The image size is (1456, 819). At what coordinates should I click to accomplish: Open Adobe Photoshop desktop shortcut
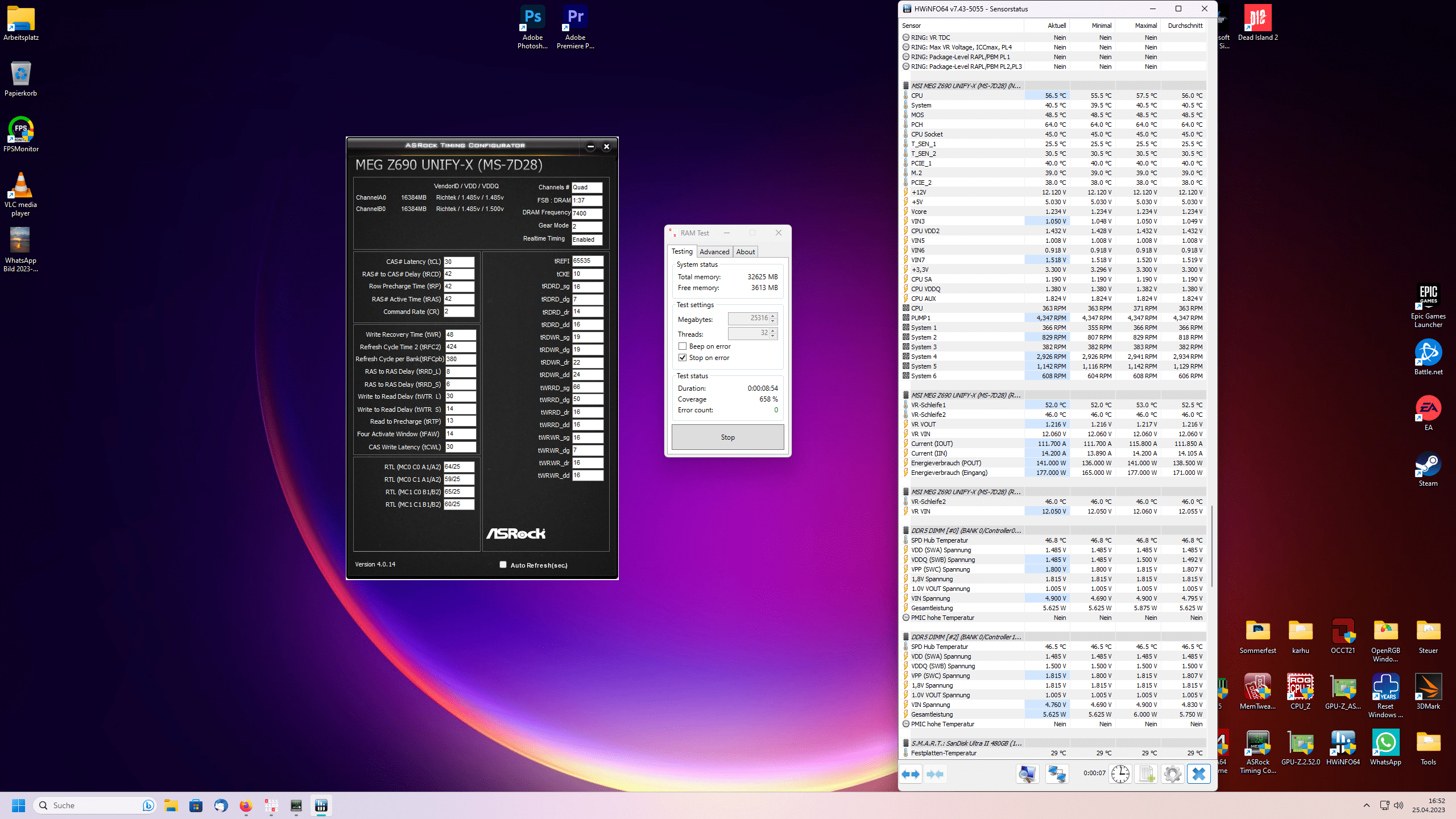[x=532, y=27]
